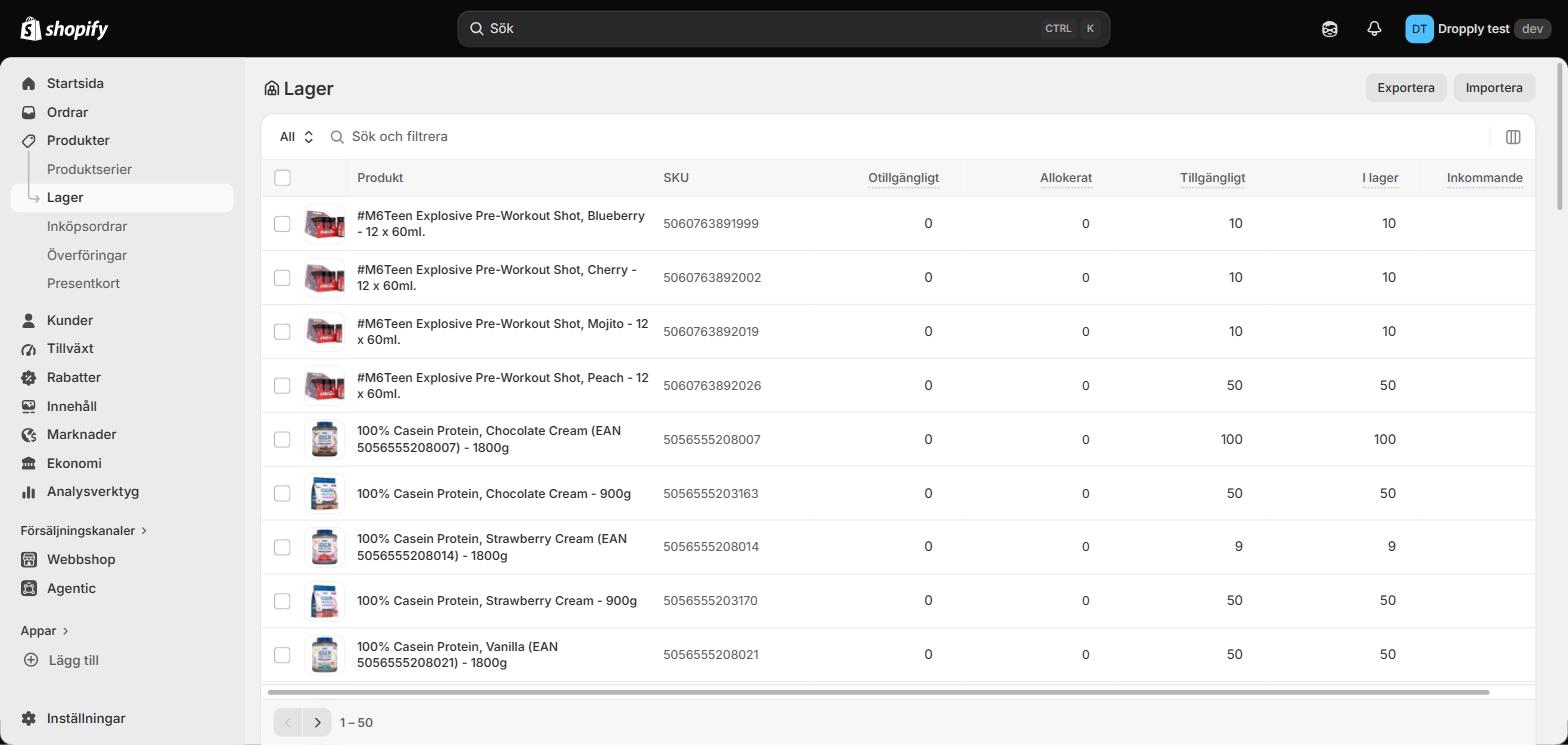Click the Innehåll content icon
1568x745 pixels.
(x=29, y=407)
